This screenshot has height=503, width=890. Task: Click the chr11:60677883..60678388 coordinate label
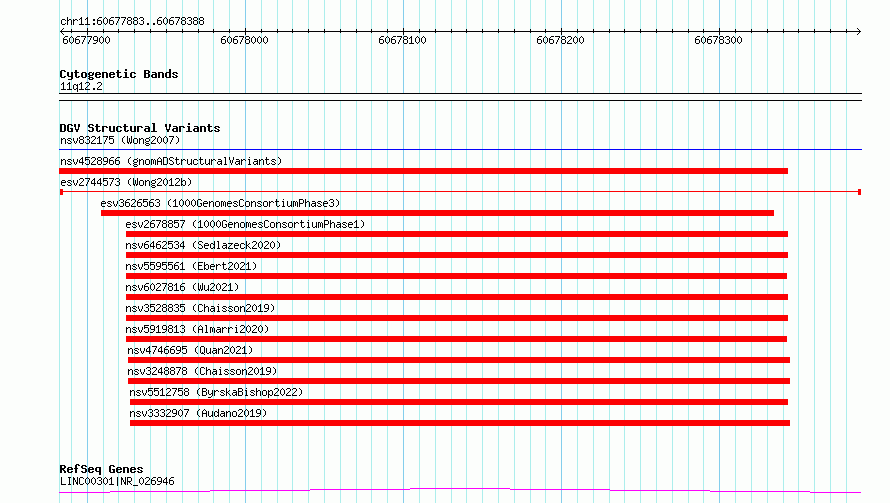[x=132, y=22]
